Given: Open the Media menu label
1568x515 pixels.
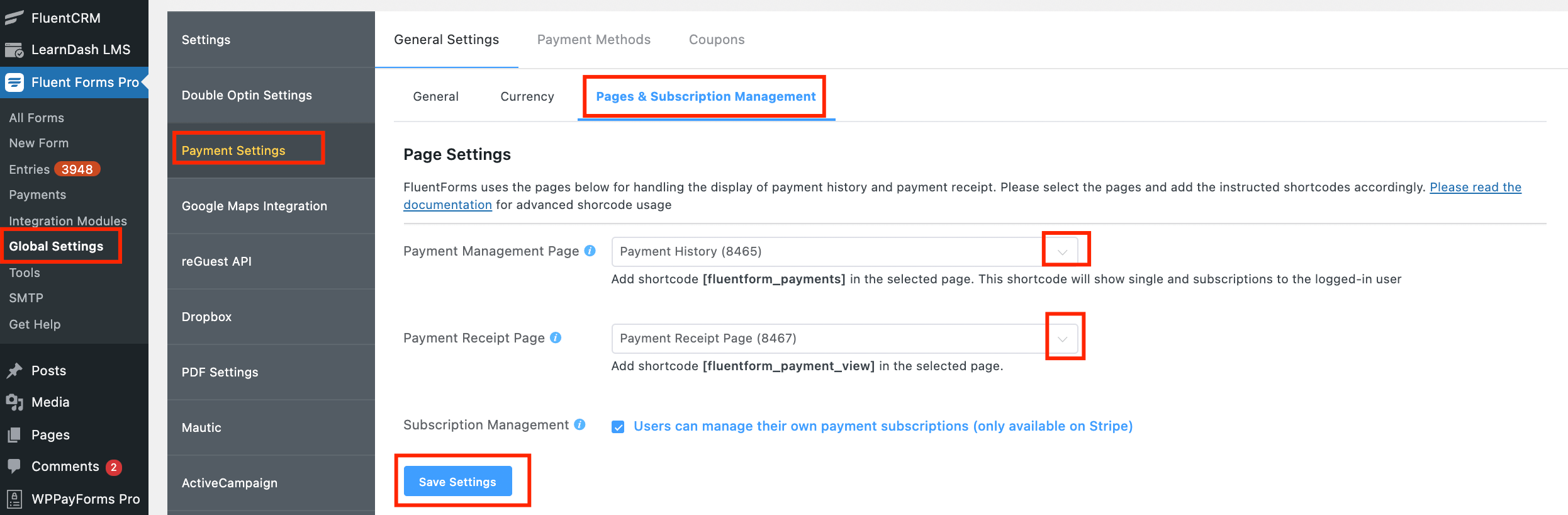Looking at the screenshot, I should coord(50,402).
